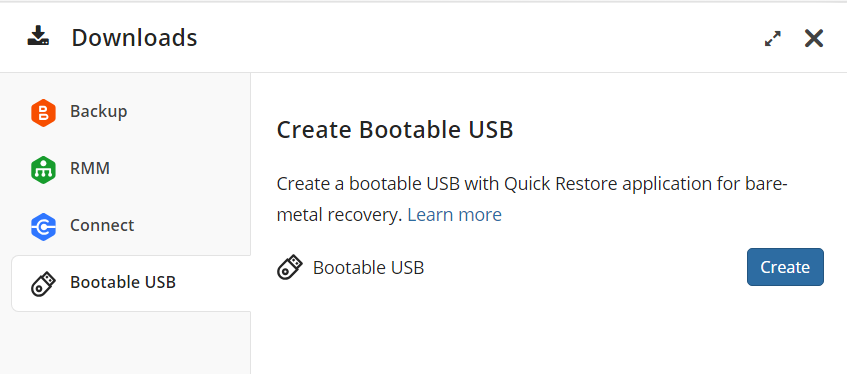847x374 pixels.
Task: Click the USB drive icon in sidebar
Action: click(43, 284)
